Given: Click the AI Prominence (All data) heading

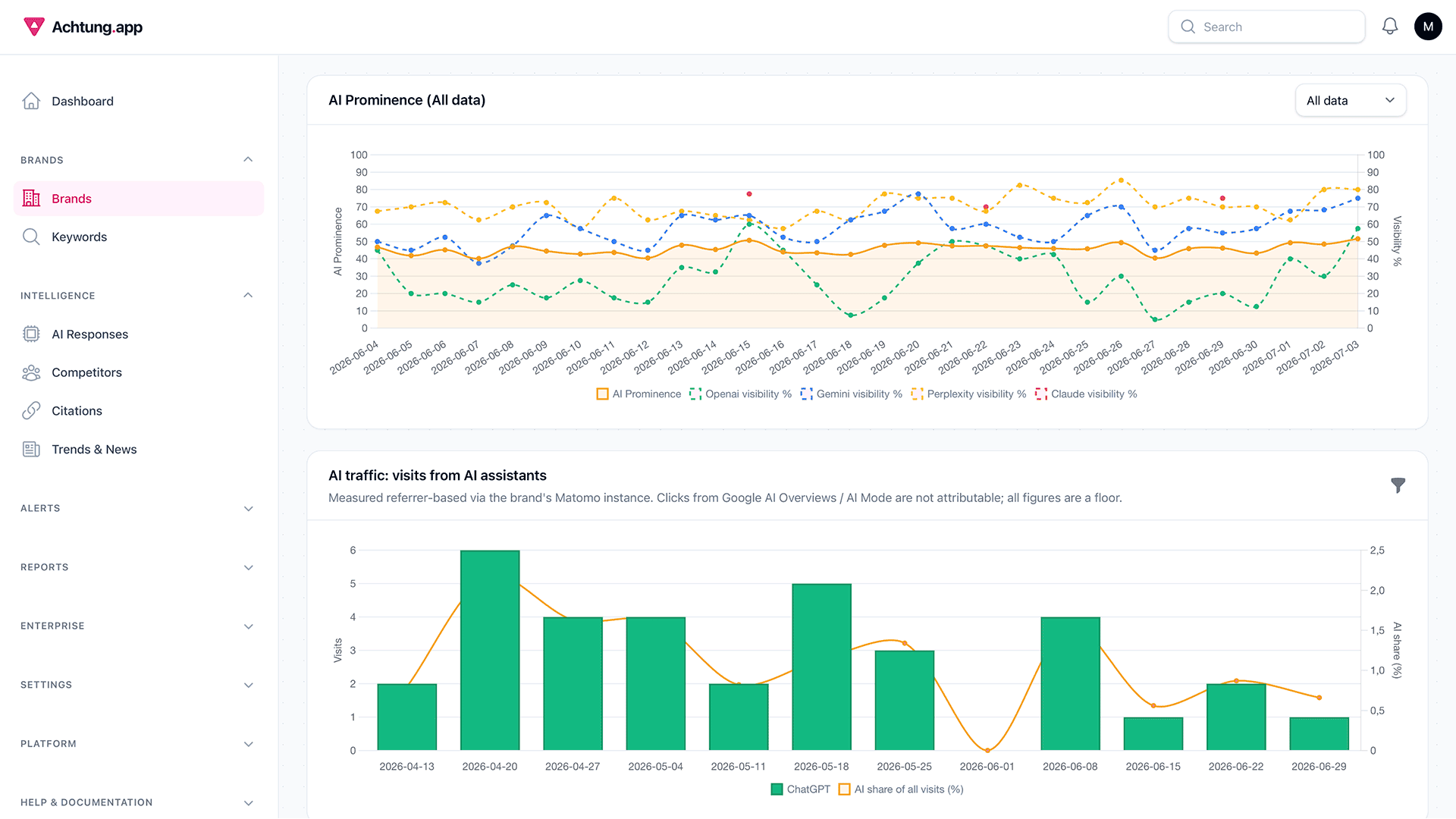Looking at the screenshot, I should click(x=406, y=100).
